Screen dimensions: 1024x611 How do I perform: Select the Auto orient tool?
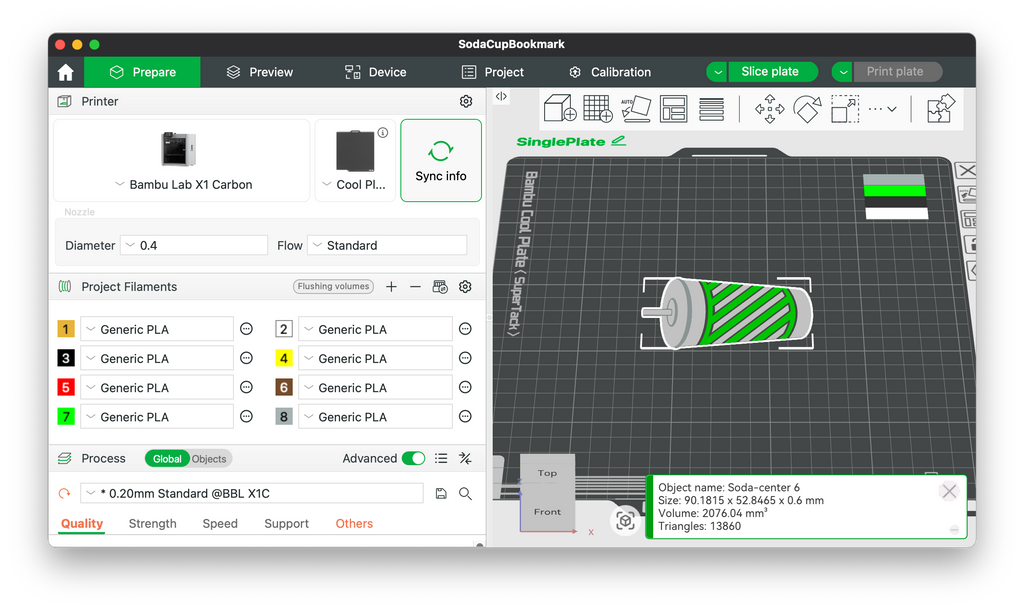635,109
